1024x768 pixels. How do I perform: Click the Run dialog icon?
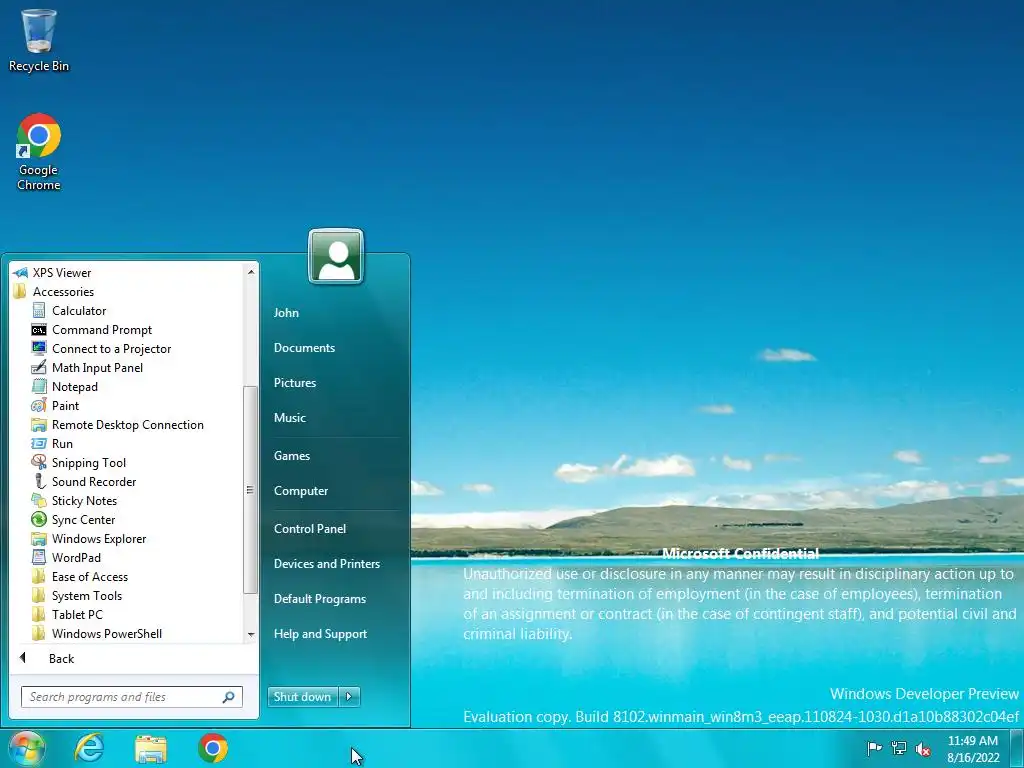[x=39, y=443]
